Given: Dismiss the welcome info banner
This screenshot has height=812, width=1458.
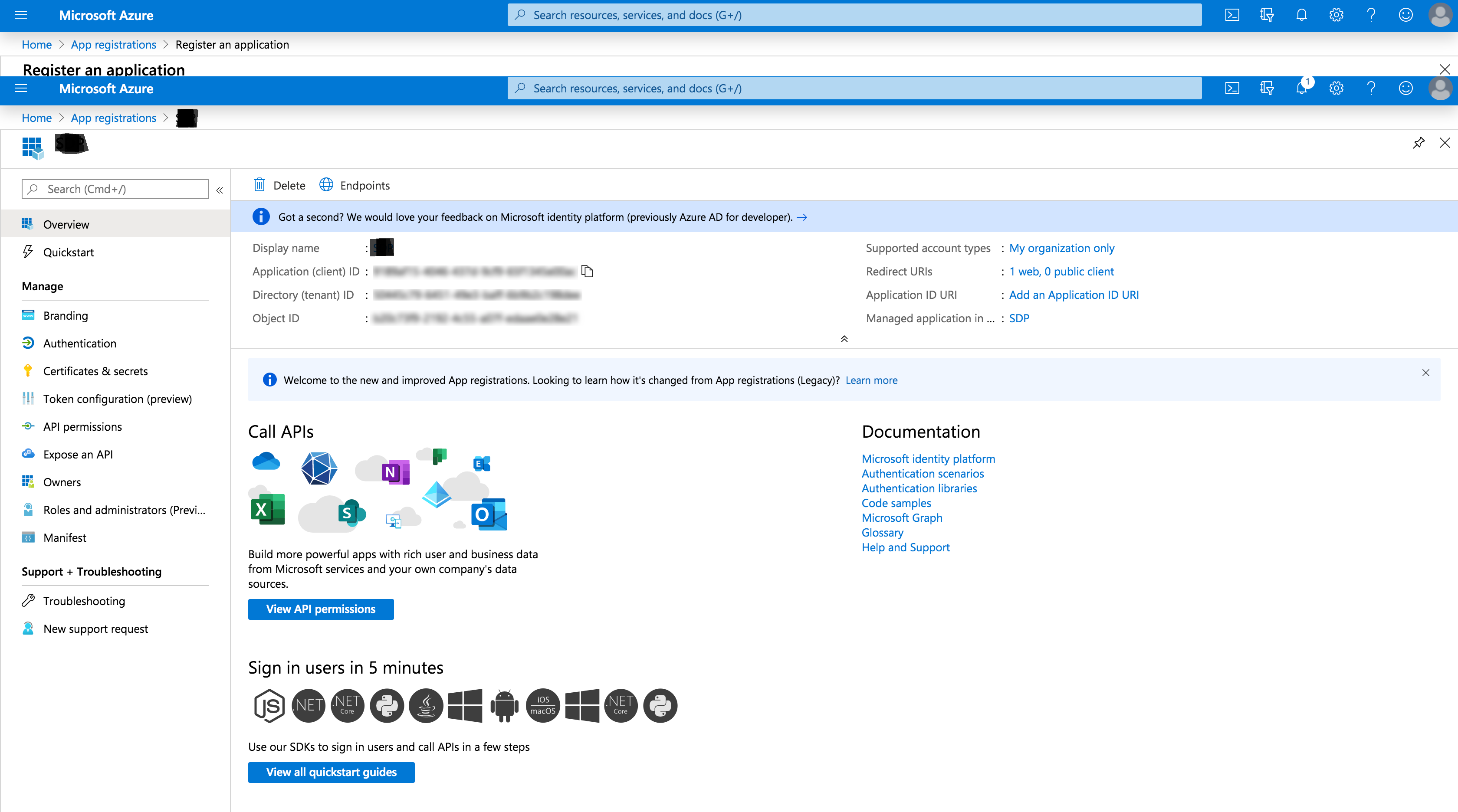Looking at the screenshot, I should click(1425, 372).
